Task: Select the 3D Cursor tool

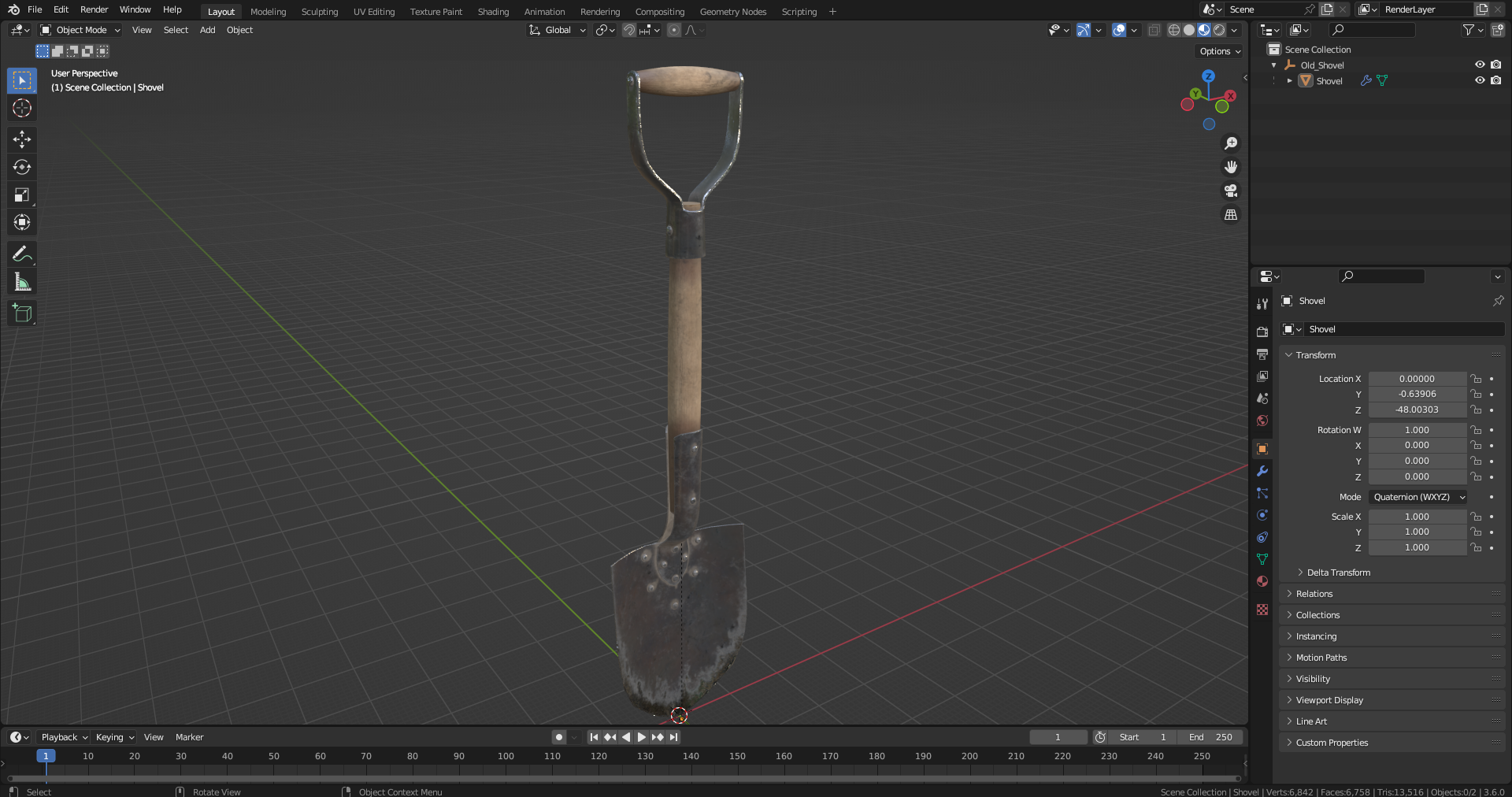Action: 22,108
